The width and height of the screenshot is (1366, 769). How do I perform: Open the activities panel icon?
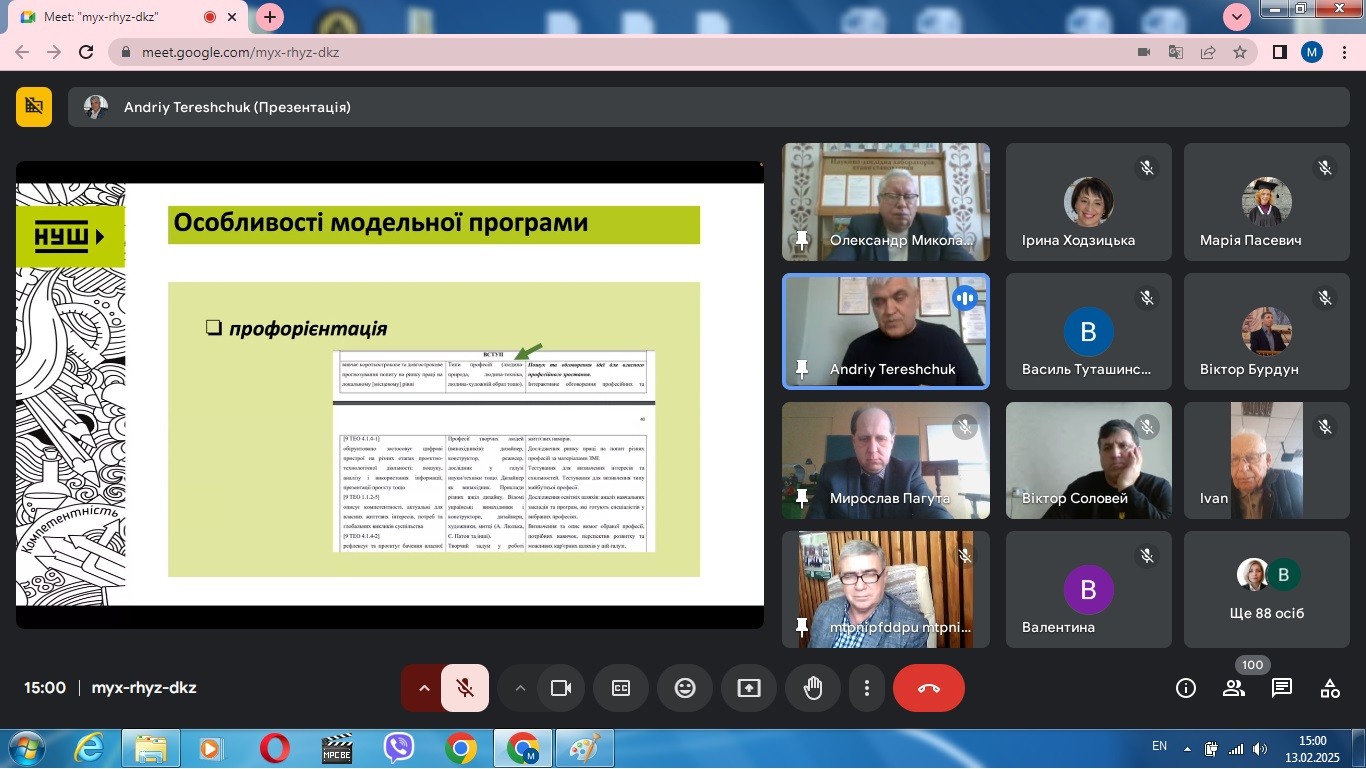1330,688
